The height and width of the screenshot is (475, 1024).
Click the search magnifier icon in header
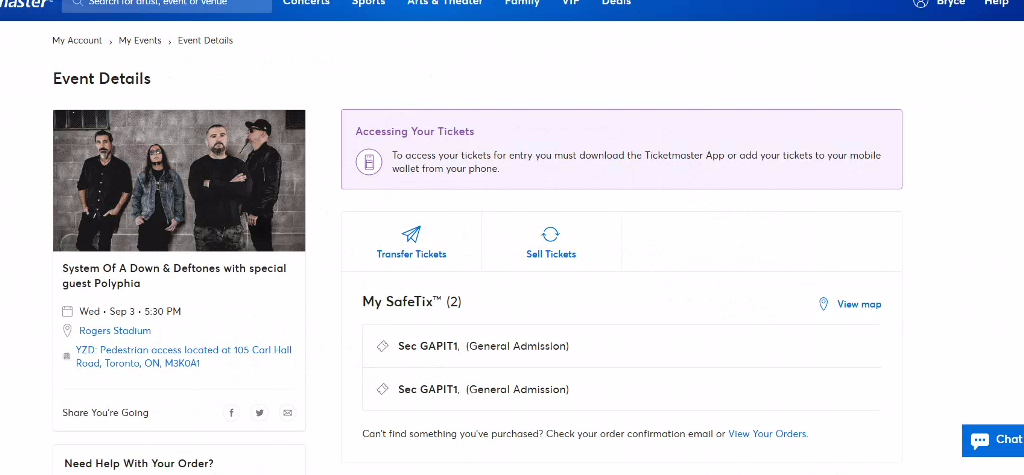pos(78,3)
